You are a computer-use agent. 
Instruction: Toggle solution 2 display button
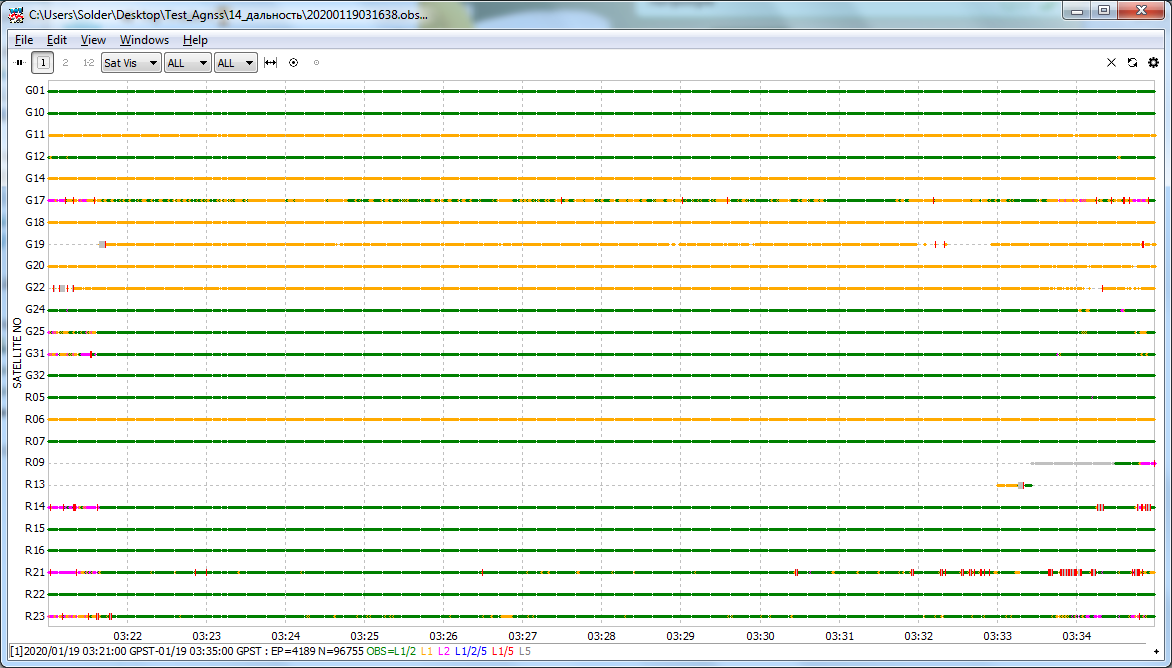pyautogui.click(x=66, y=63)
